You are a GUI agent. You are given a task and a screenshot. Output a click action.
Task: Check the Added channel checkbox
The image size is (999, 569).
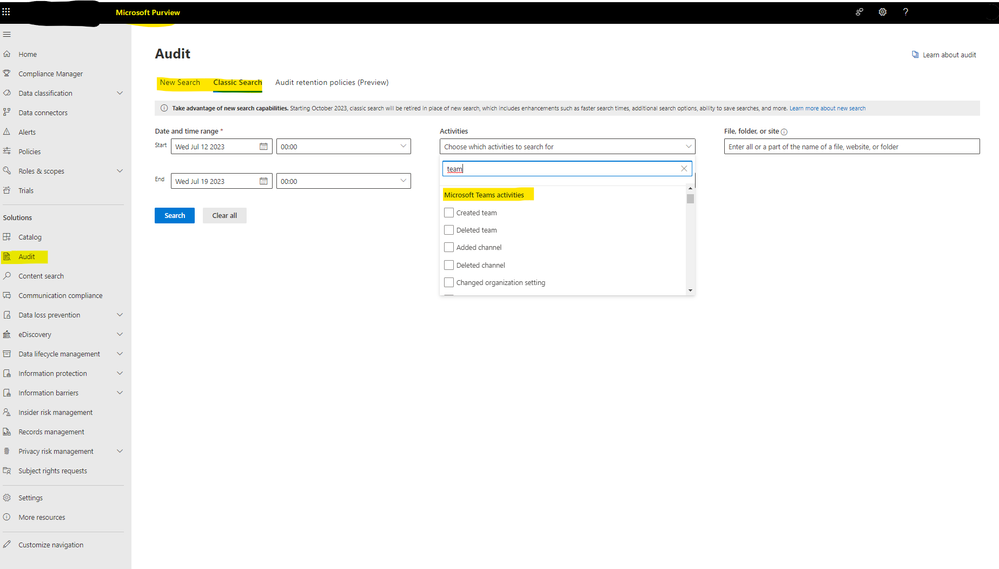point(449,247)
